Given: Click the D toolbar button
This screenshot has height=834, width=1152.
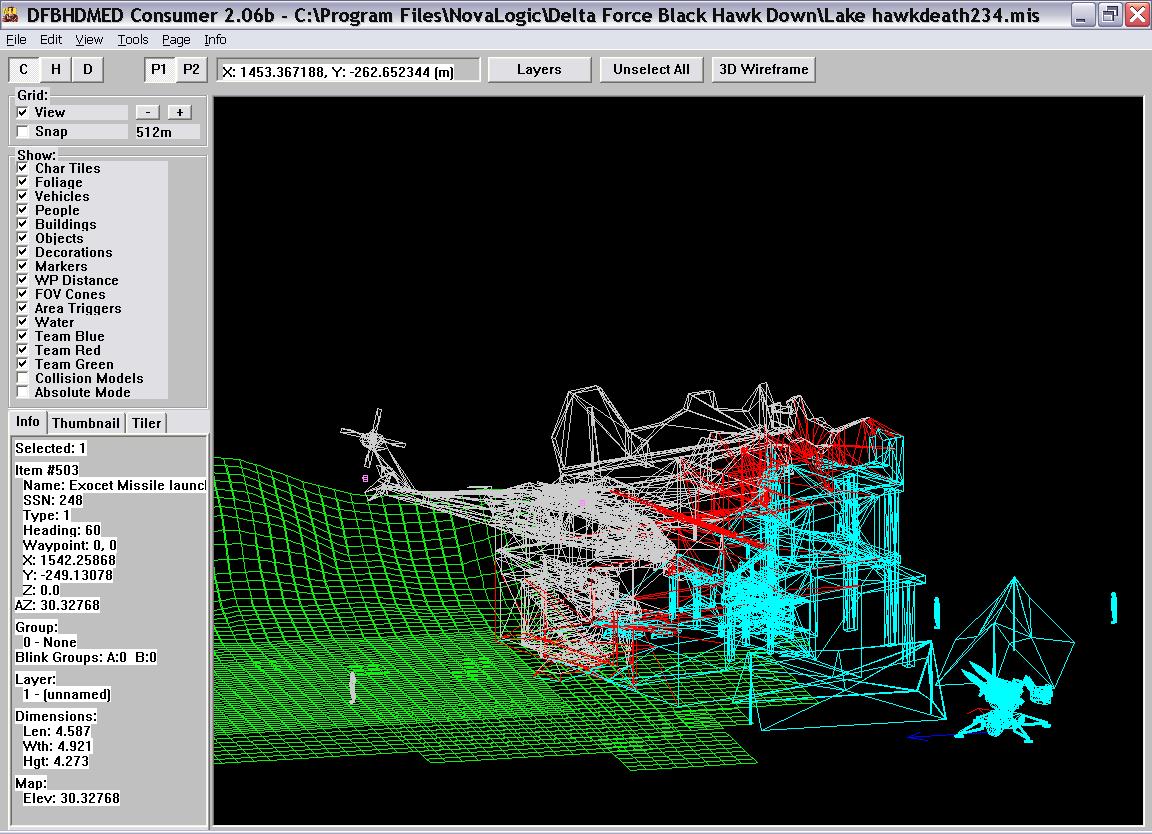Looking at the screenshot, I should (x=88, y=70).
